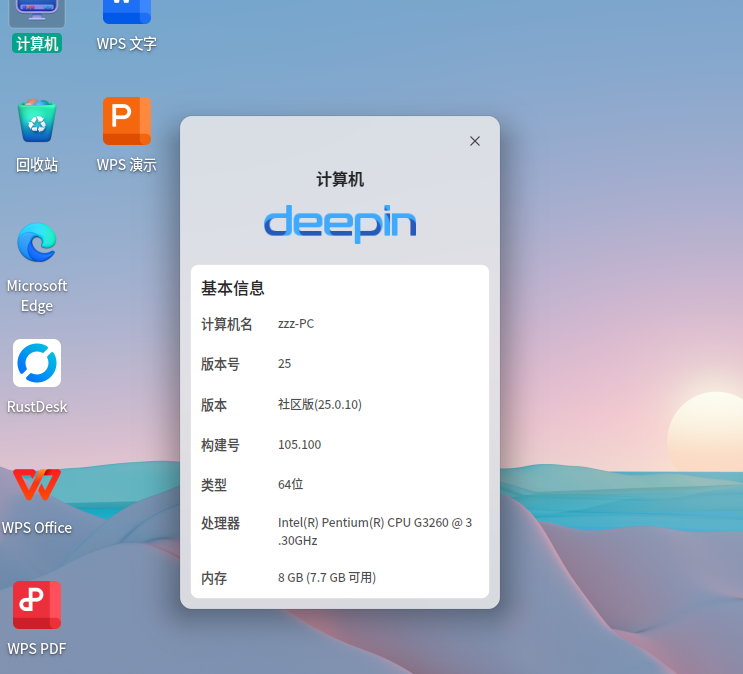Click the 内存 label
Screen dimensions: 743x674
tap(214, 578)
